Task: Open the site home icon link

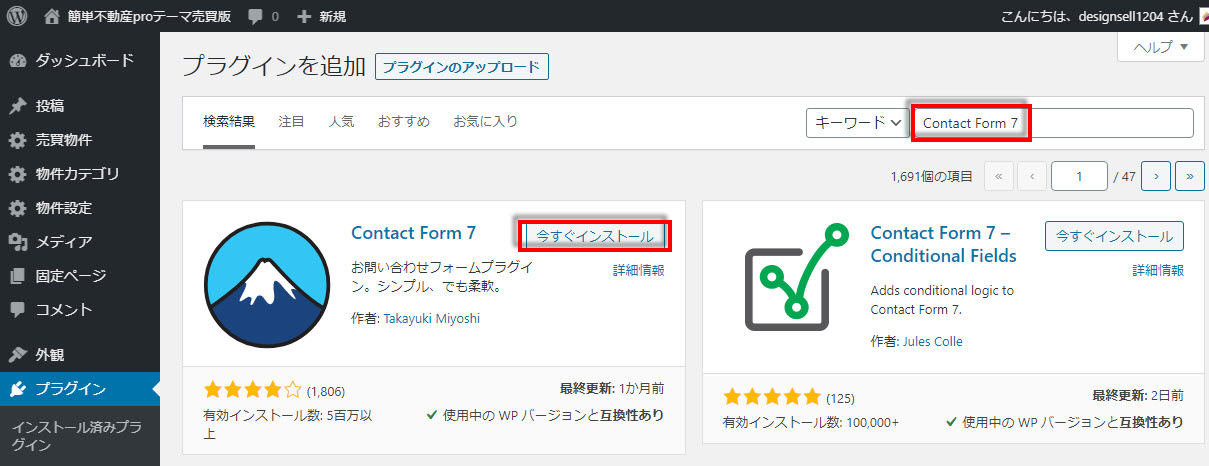Action: click(52, 16)
